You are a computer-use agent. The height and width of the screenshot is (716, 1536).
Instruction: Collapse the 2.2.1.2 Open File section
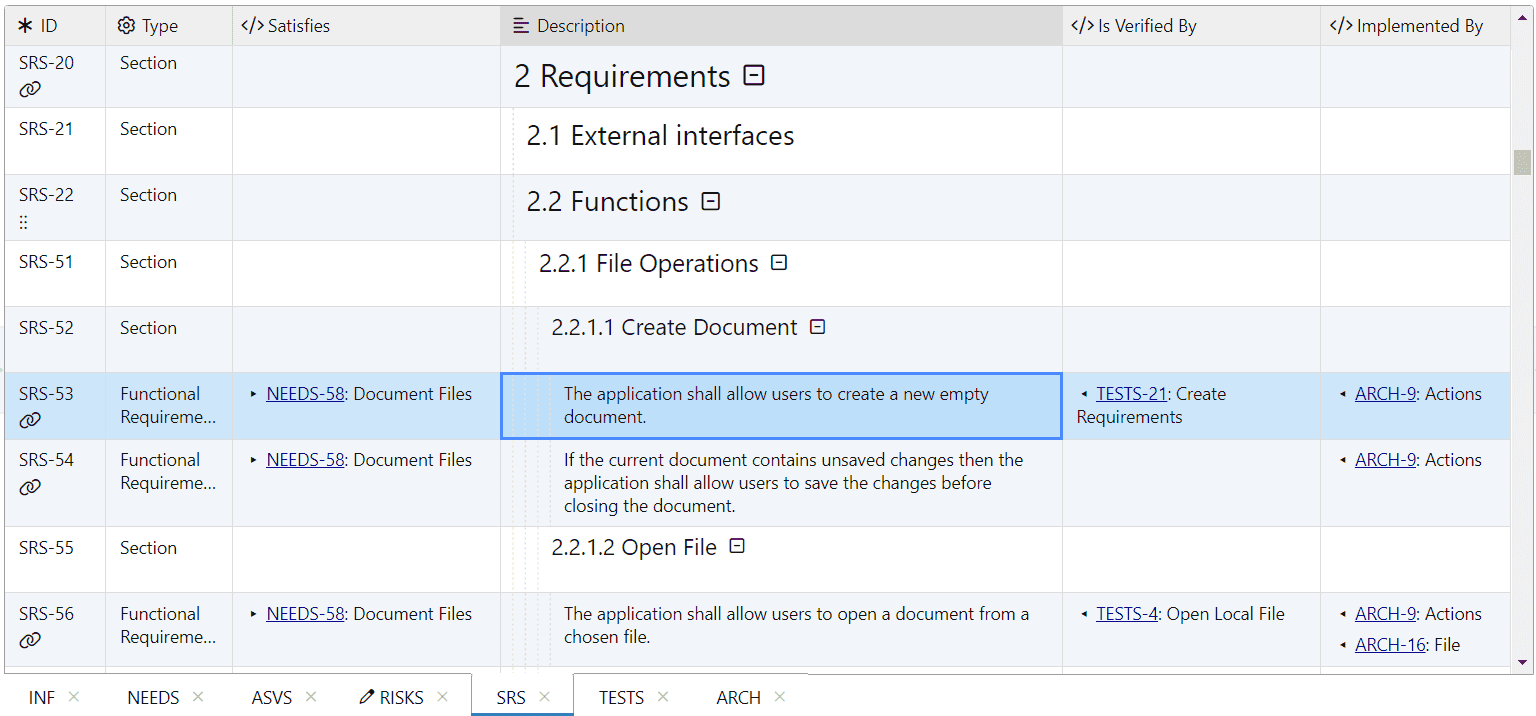(737, 547)
